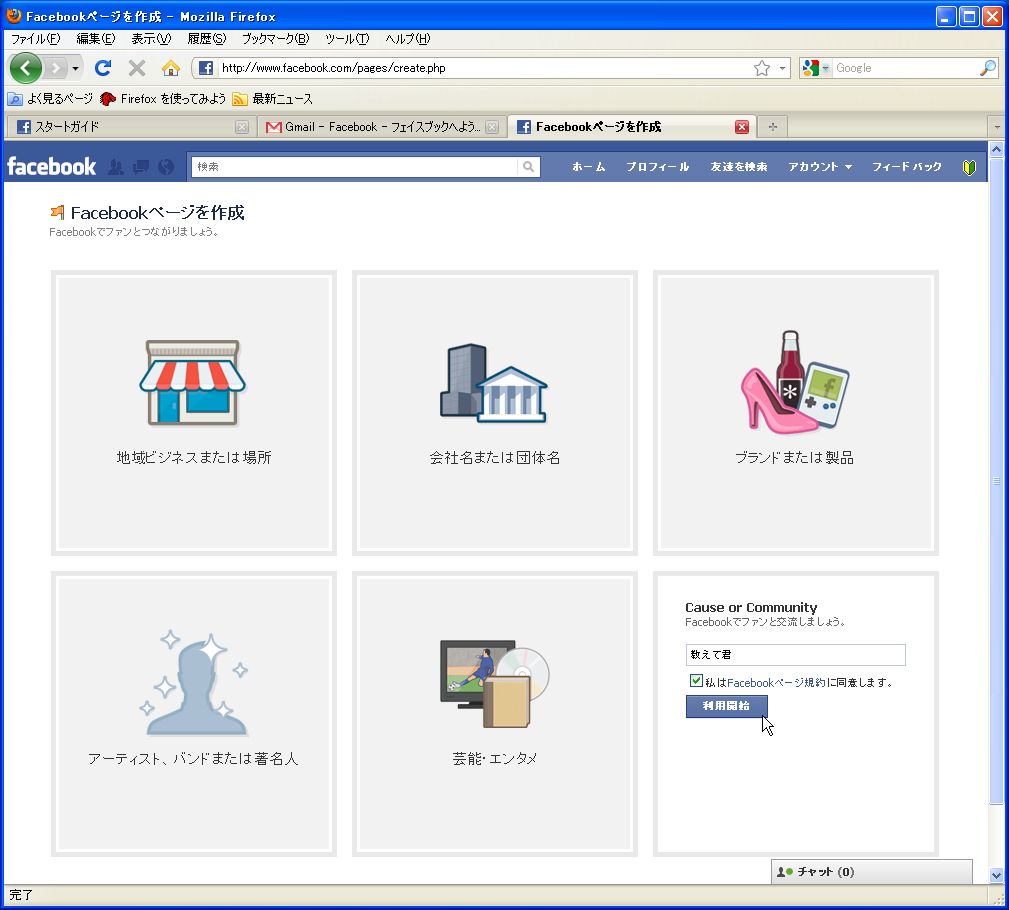Reload the page with the refresh icon
This screenshot has height=910, width=1009.
[x=103, y=68]
